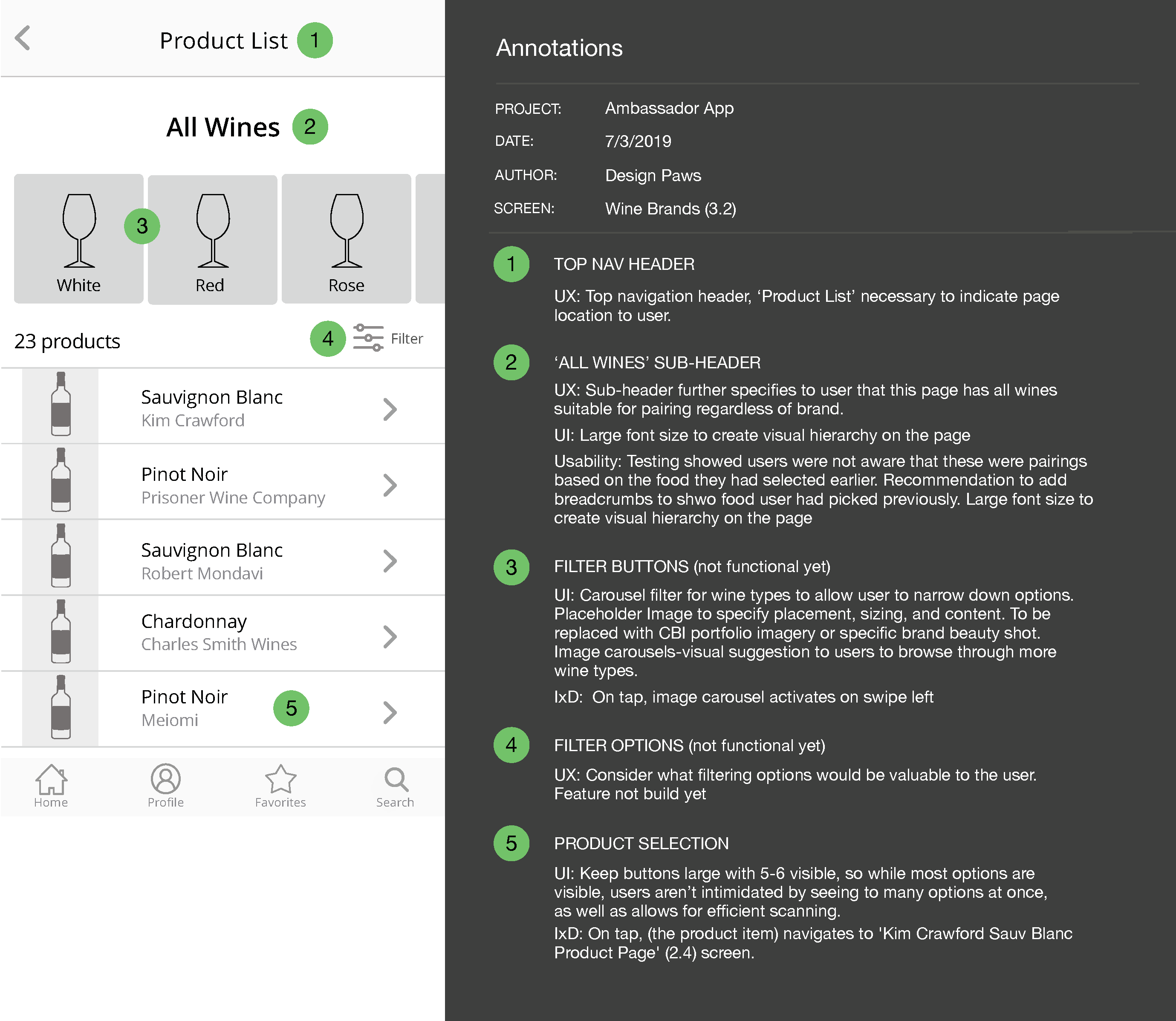1176x1021 pixels.
Task: Click the Ambassador App project name
Action: tap(669, 108)
